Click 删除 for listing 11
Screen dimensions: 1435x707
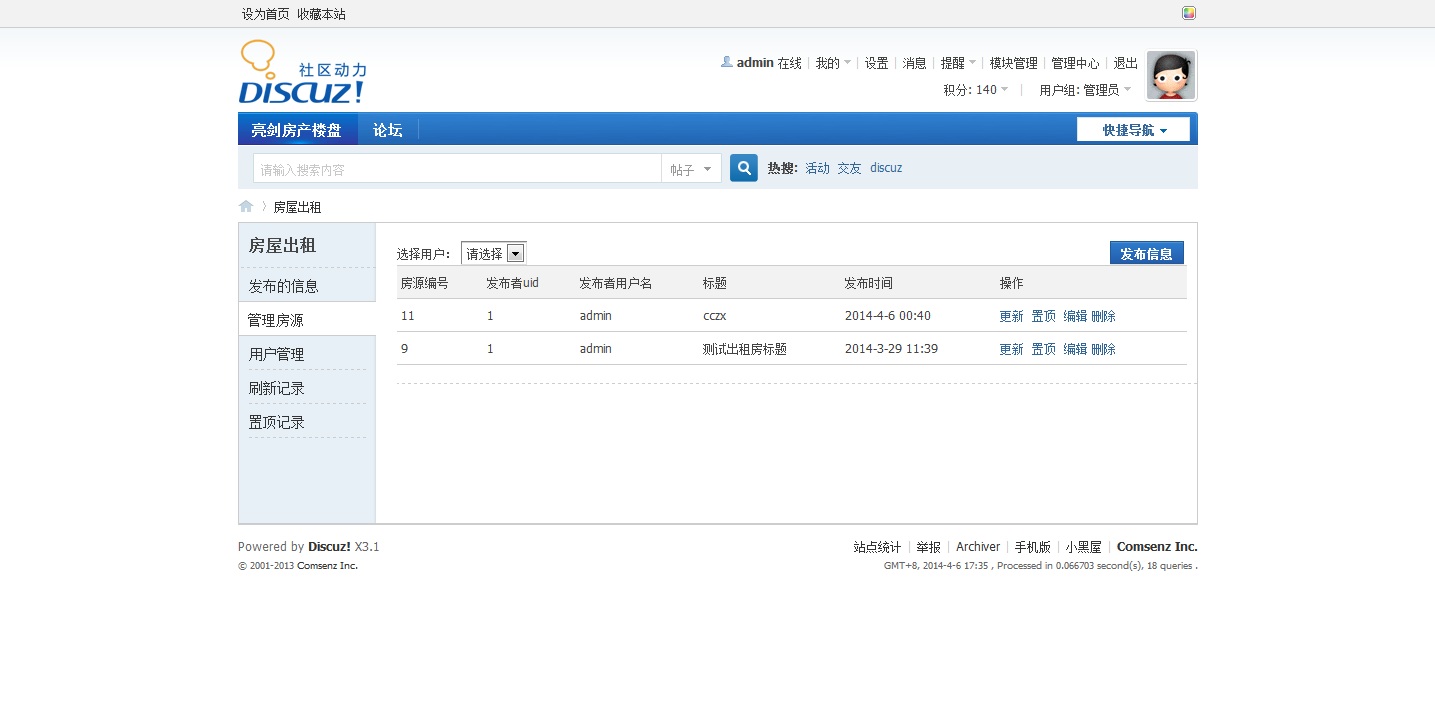(x=1103, y=316)
